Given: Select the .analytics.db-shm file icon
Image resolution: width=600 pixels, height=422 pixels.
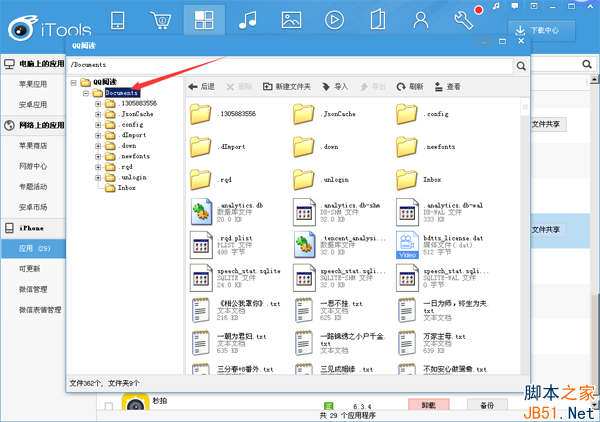Looking at the screenshot, I should click(x=304, y=212).
